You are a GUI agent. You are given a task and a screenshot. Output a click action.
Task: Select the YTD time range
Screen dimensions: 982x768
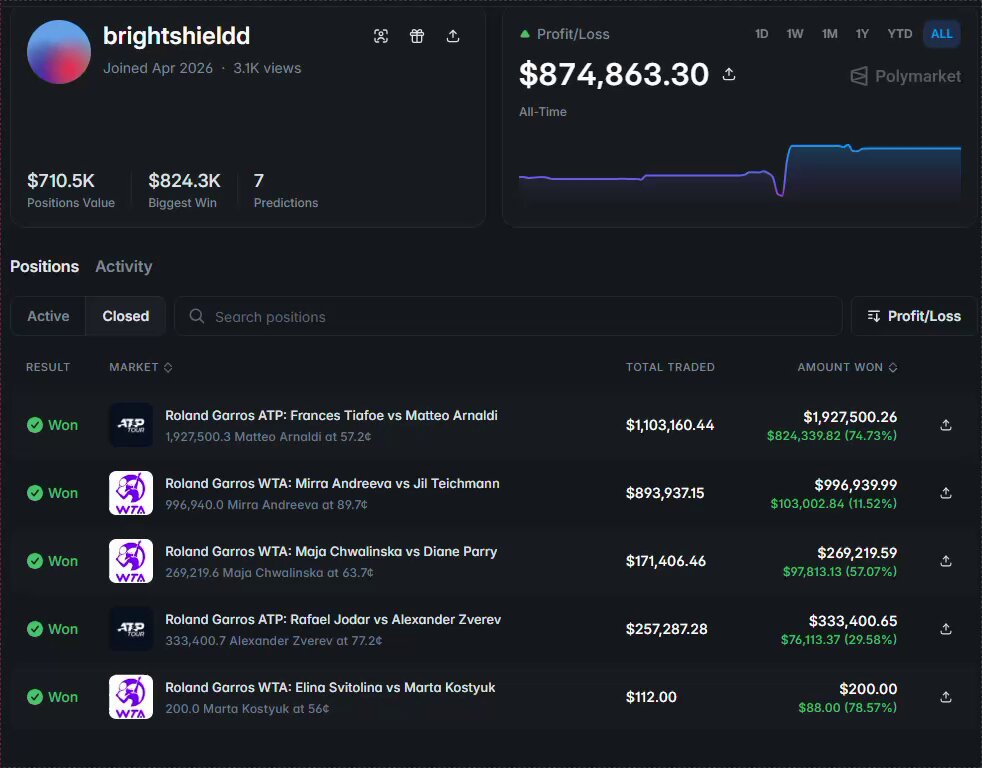click(900, 34)
